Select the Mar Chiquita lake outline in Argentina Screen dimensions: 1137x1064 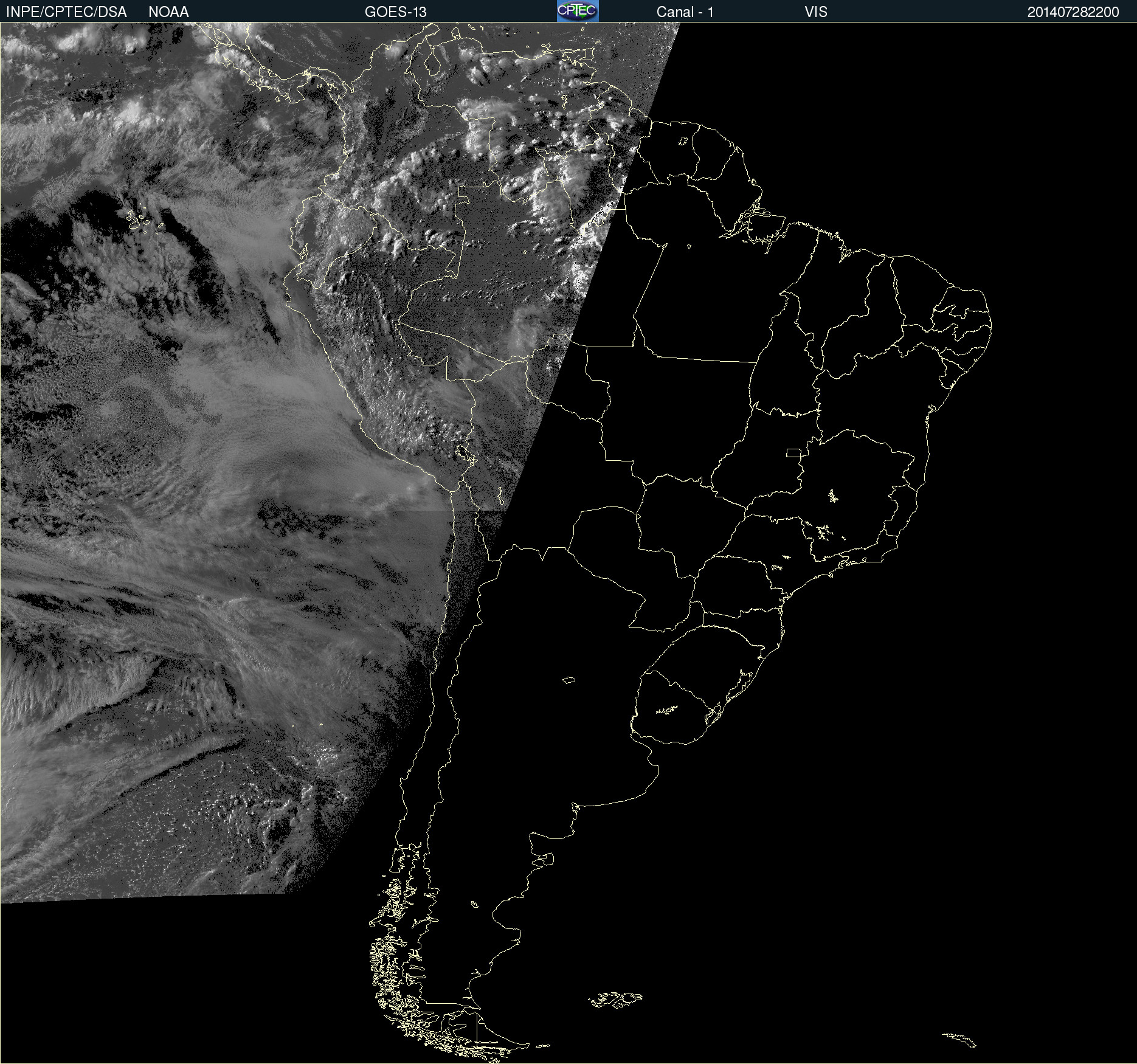(x=568, y=680)
